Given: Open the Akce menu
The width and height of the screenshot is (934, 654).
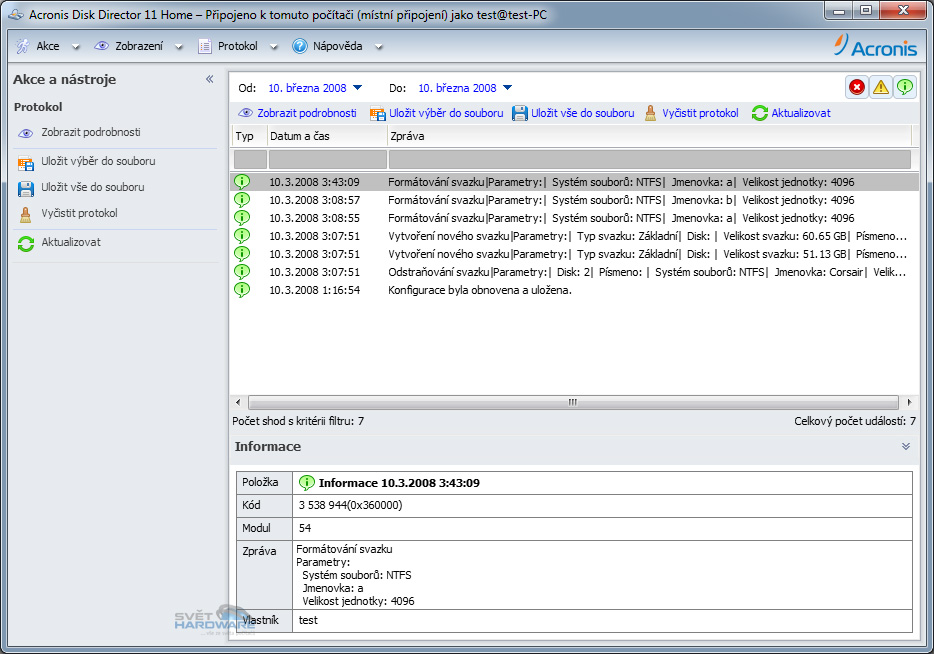Looking at the screenshot, I should 43,45.
